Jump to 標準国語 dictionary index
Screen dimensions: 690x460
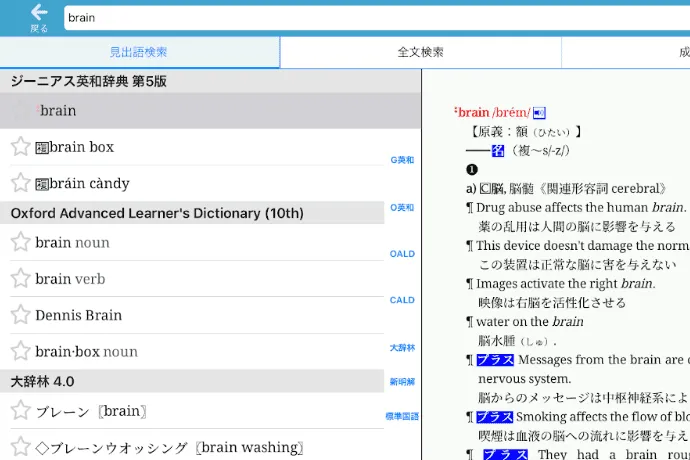[x=402, y=416]
